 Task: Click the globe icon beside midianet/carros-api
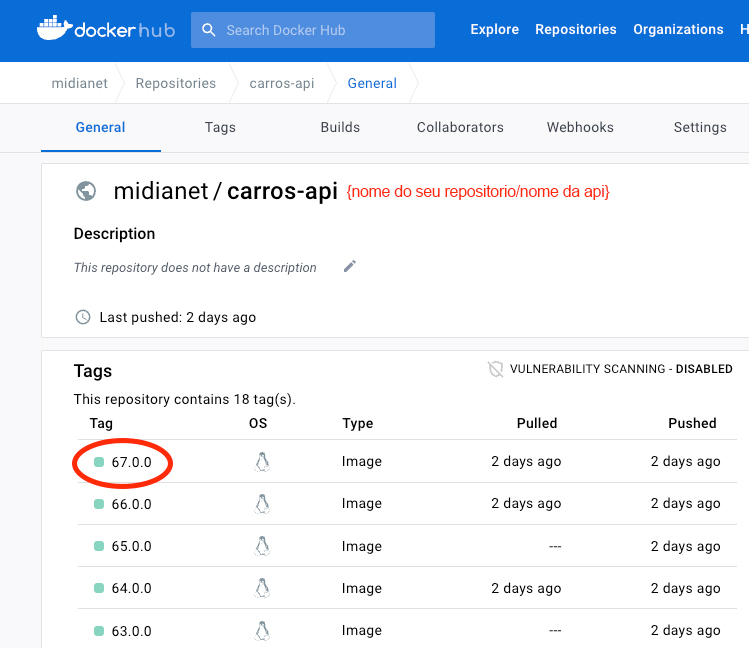tap(86, 191)
